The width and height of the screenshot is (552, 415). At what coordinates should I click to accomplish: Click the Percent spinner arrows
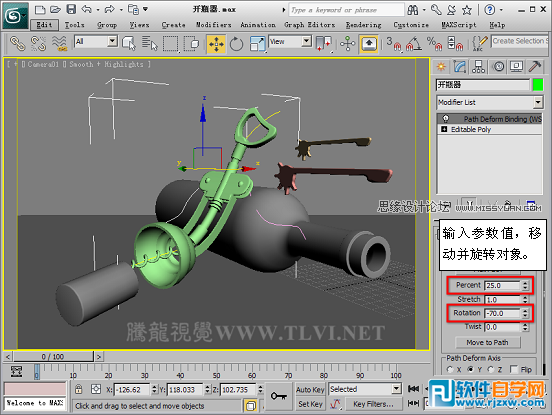525,285
